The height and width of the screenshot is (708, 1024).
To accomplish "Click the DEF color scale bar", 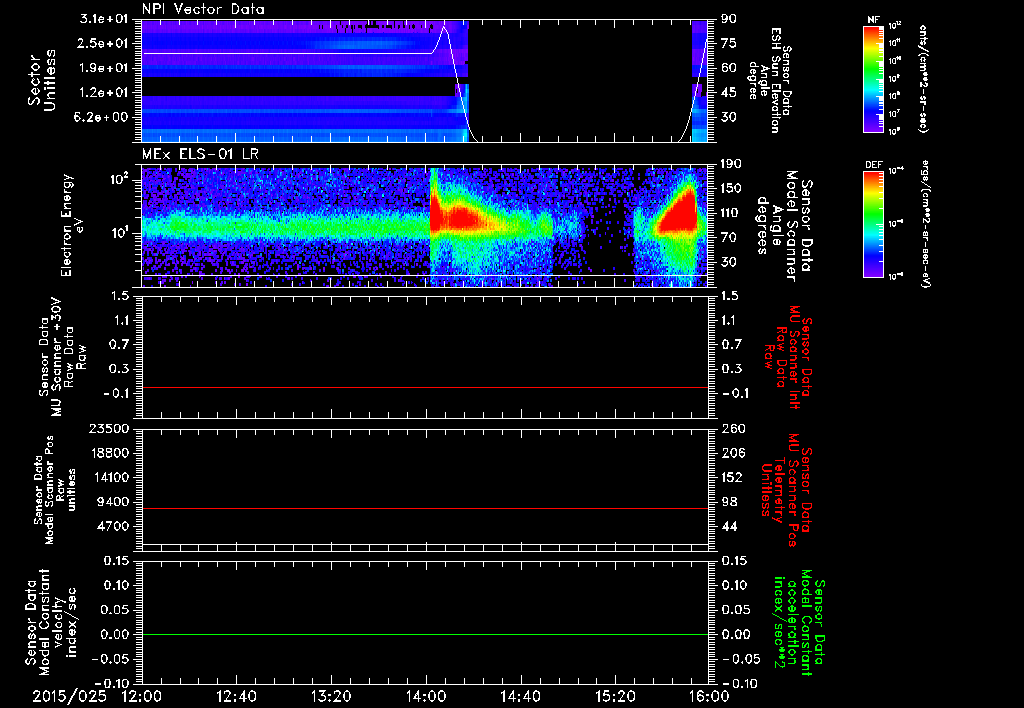I will click(x=874, y=224).
